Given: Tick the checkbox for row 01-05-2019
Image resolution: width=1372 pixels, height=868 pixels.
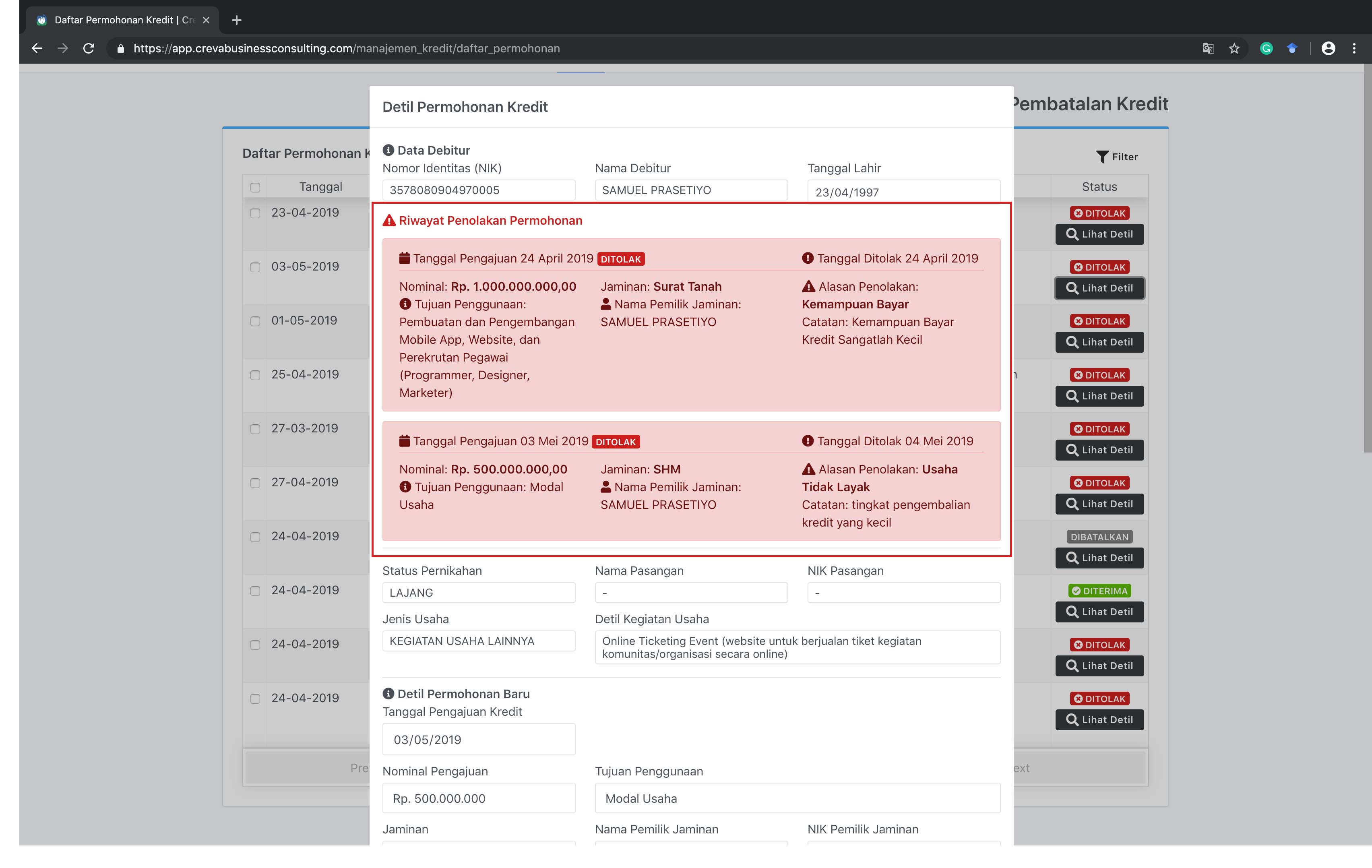Looking at the screenshot, I should [x=255, y=321].
